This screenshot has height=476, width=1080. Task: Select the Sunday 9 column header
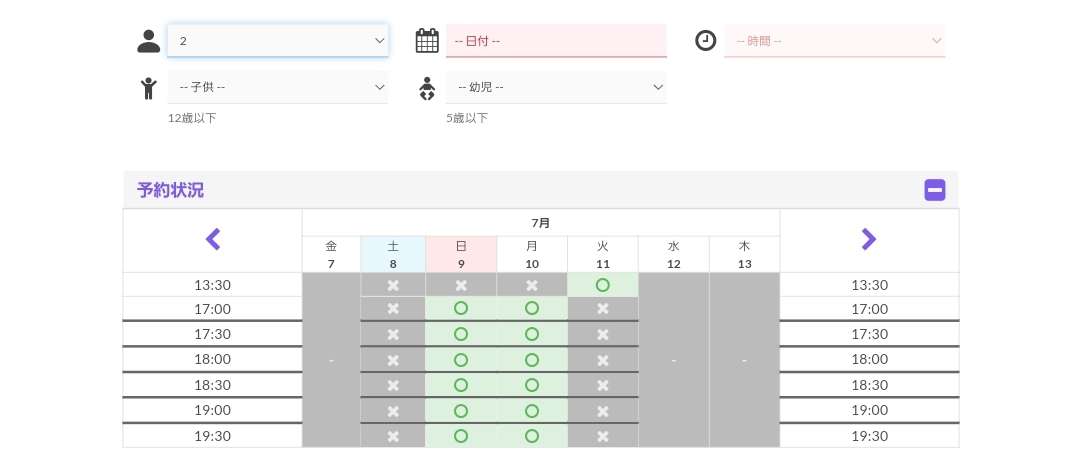461,254
